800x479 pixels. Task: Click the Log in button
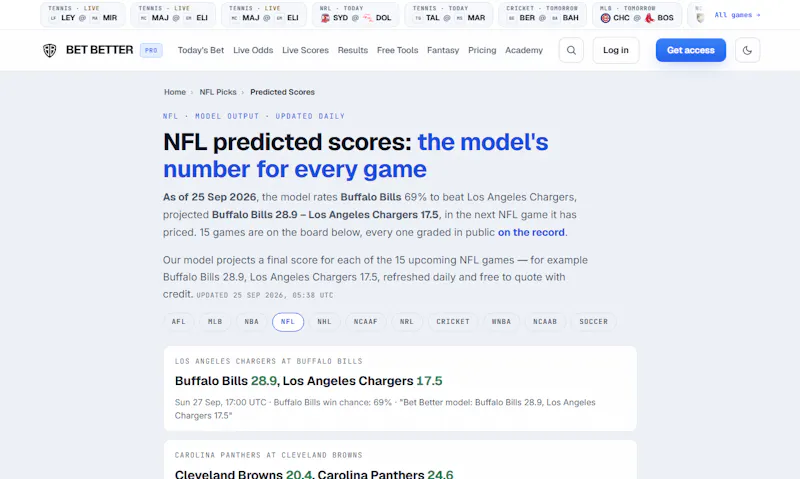tap(616, 50)
